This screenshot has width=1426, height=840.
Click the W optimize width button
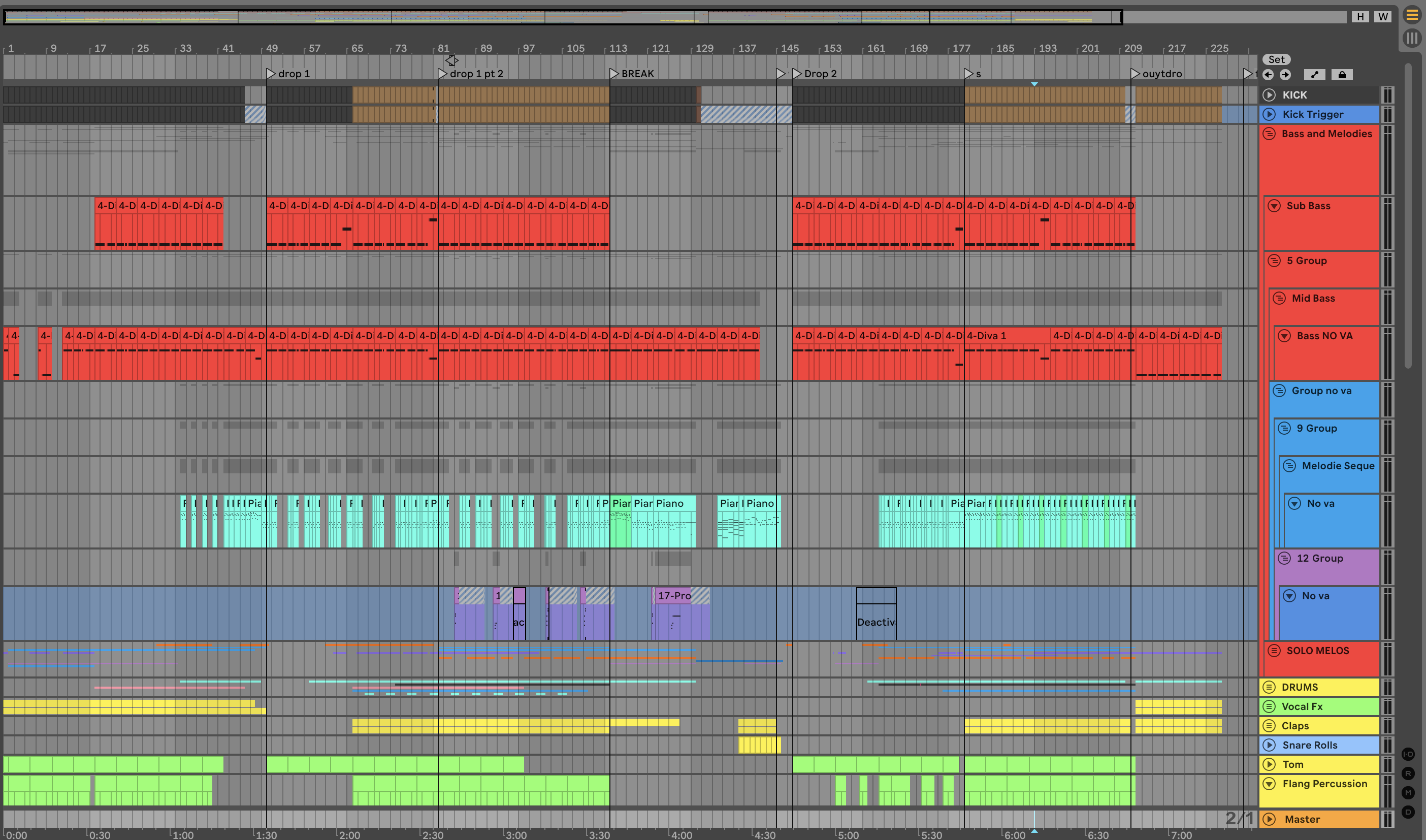coord(1382,16)
